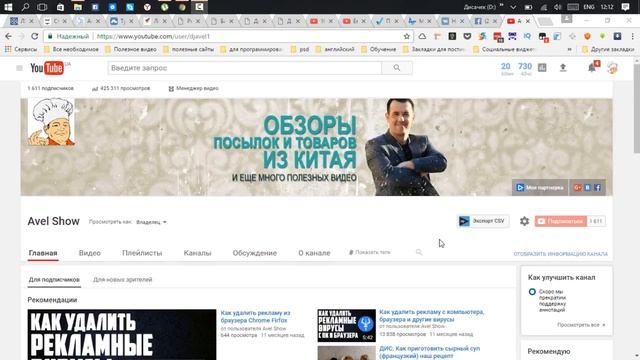
Task: Go back in the browser
Action: pos(9,36)
